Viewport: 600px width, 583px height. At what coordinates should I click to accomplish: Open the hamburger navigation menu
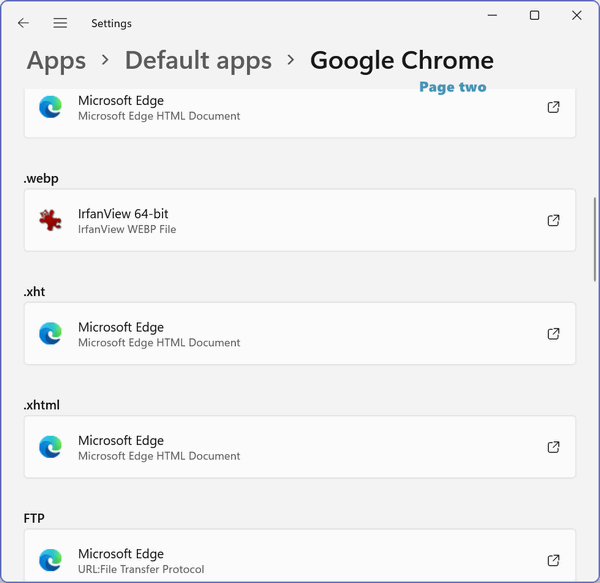point(60,23)
